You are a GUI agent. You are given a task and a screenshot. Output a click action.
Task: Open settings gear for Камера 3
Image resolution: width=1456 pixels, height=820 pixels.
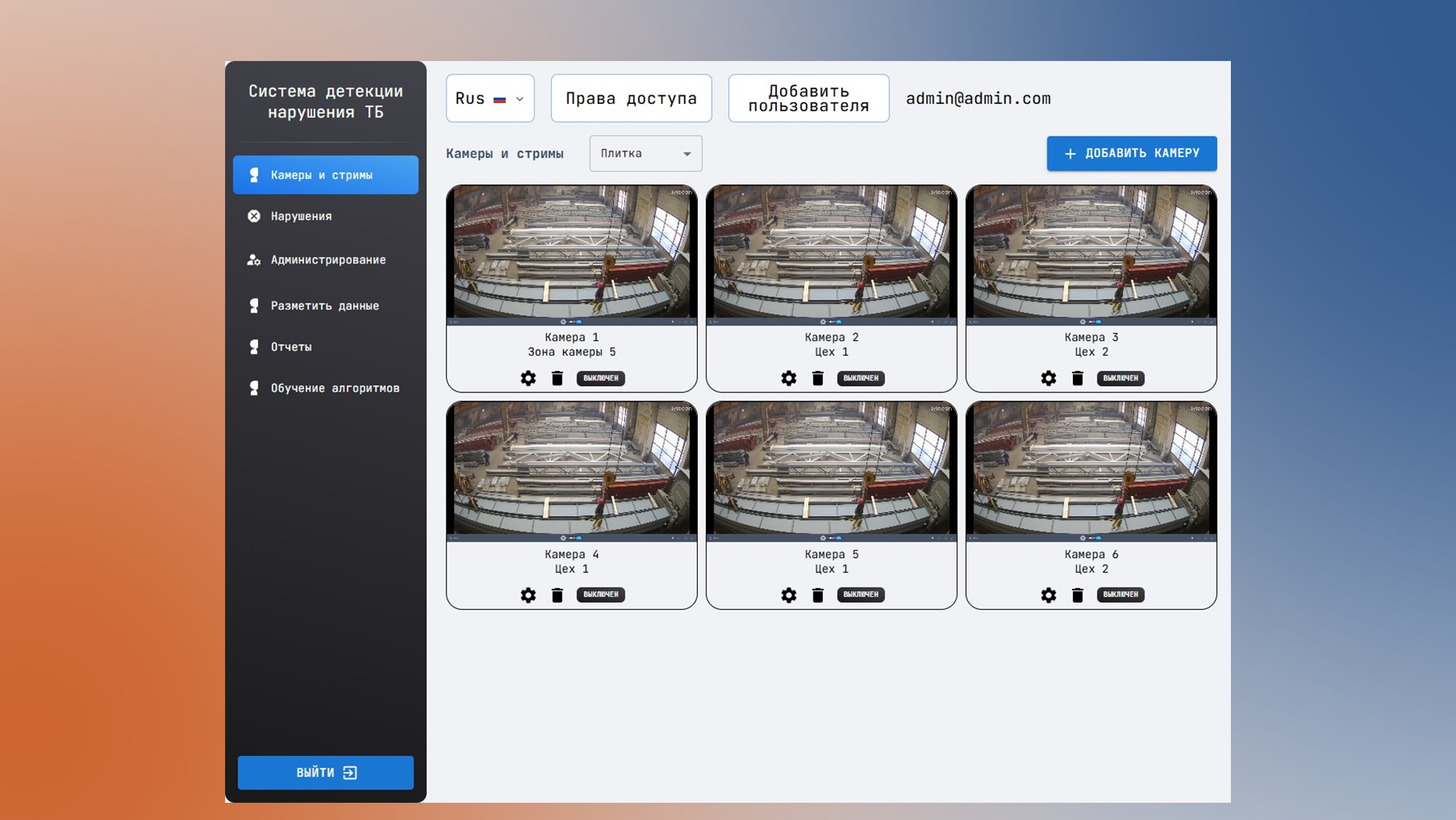(x=1048, y=378)
